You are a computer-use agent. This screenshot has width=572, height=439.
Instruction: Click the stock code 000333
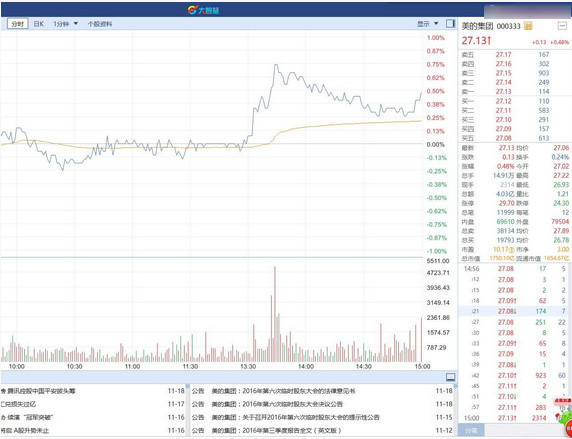click(509, 26)
